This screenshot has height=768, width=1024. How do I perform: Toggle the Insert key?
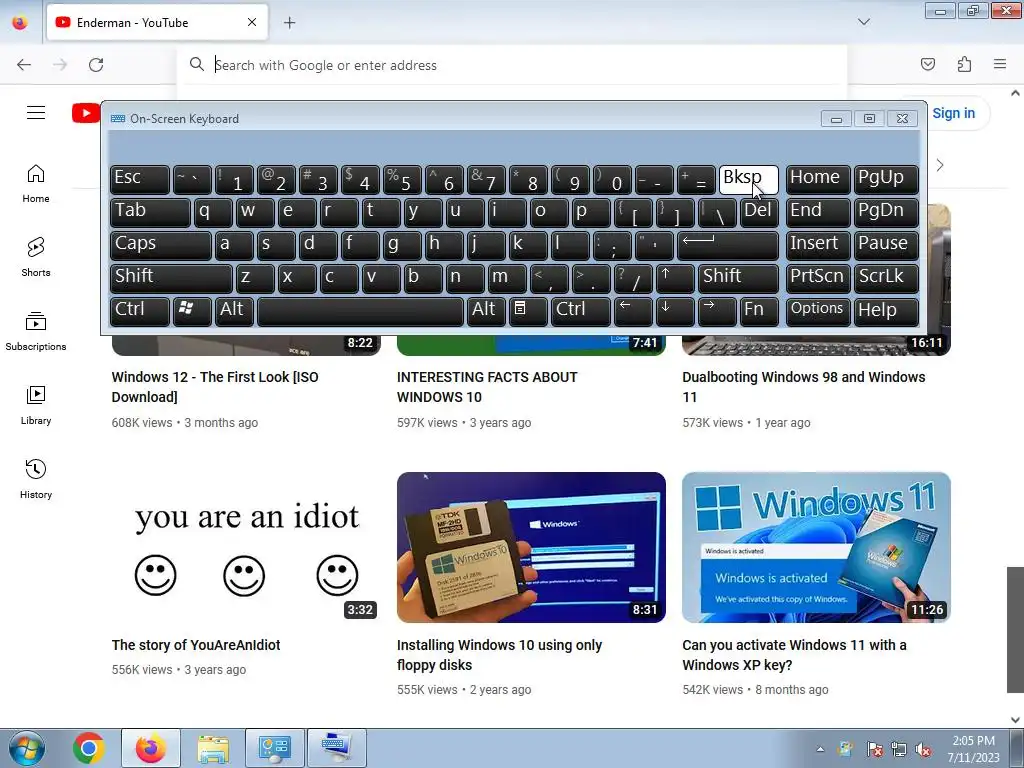point(818,246)
